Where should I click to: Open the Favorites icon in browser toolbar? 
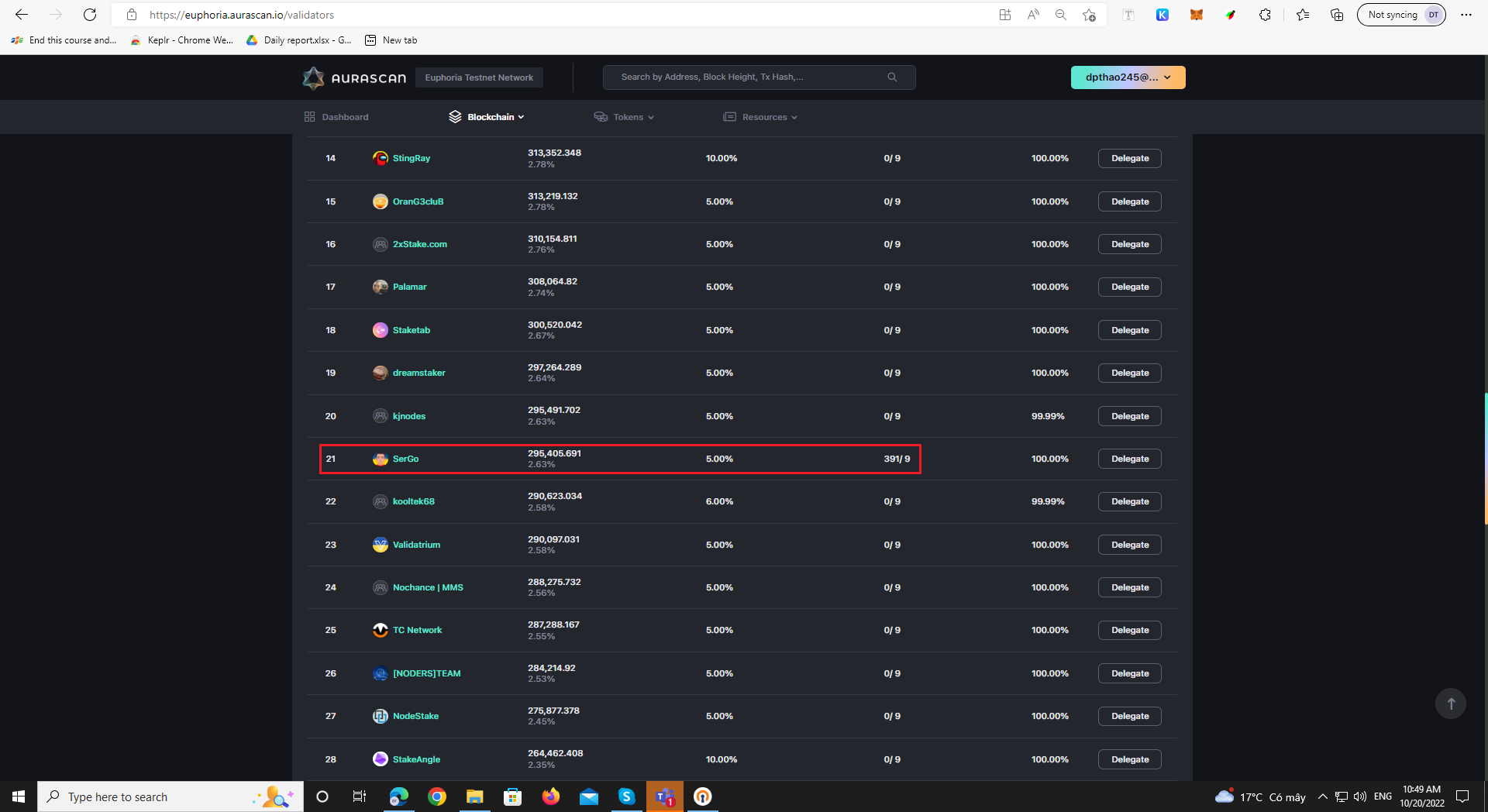1303,15
